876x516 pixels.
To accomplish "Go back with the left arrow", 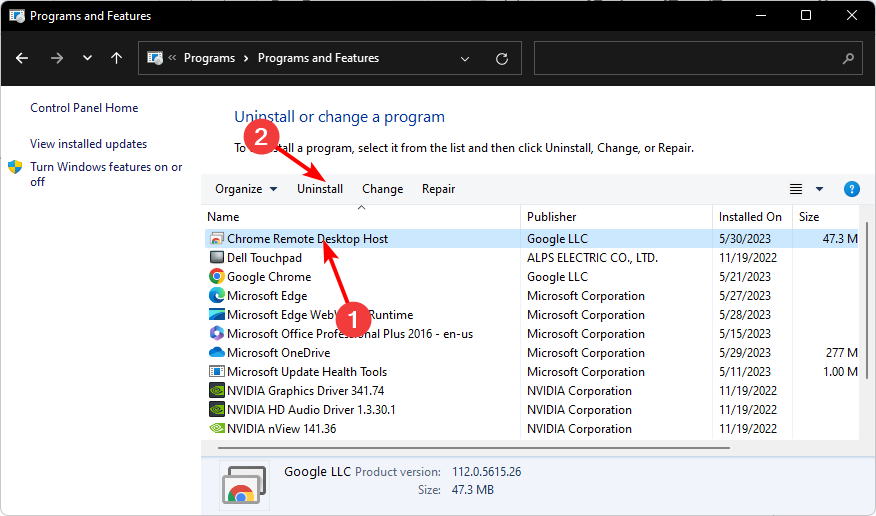I will coord(22,58).
